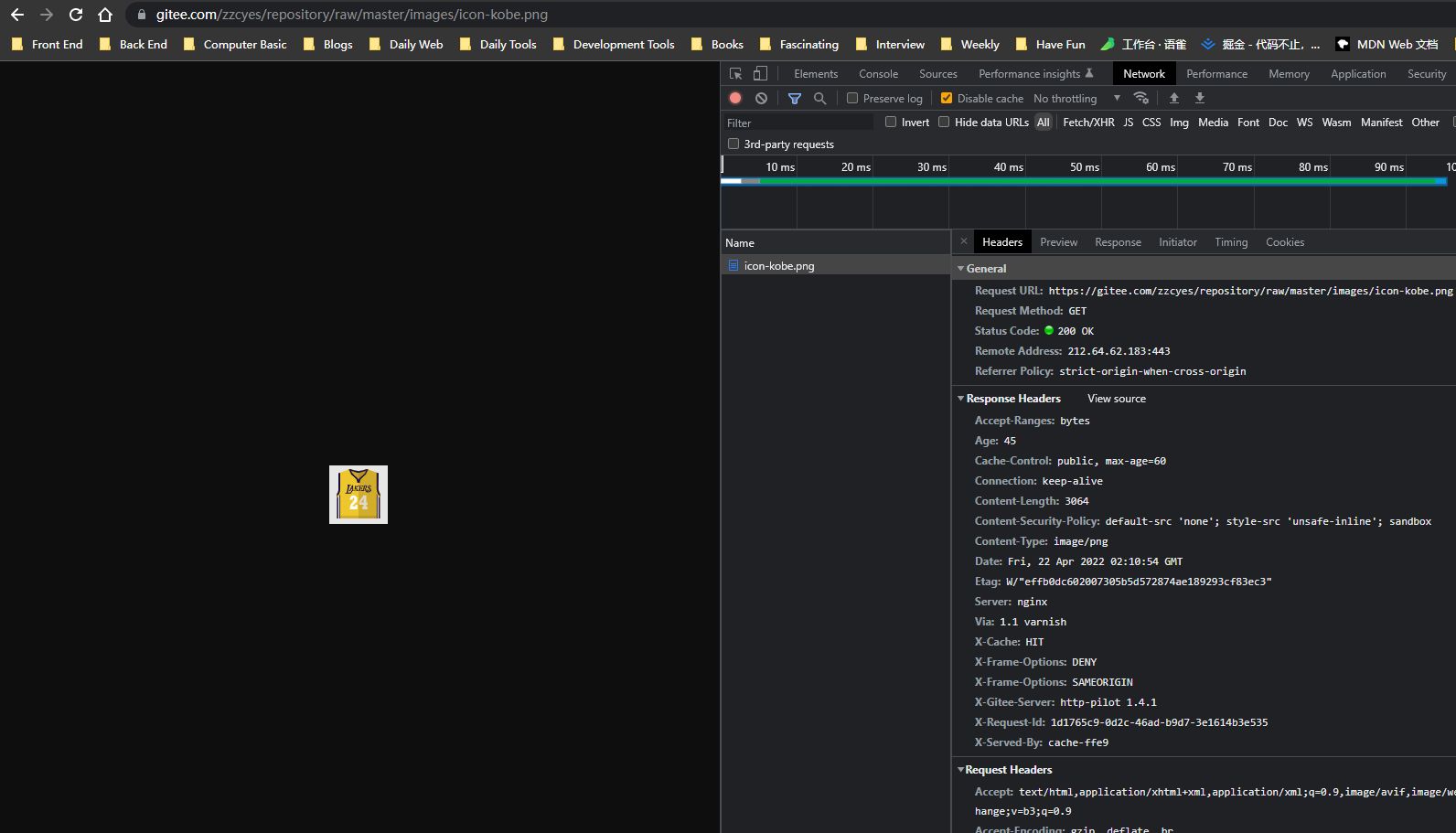Open the Timing tab of the request

[x=1231, y=242]
